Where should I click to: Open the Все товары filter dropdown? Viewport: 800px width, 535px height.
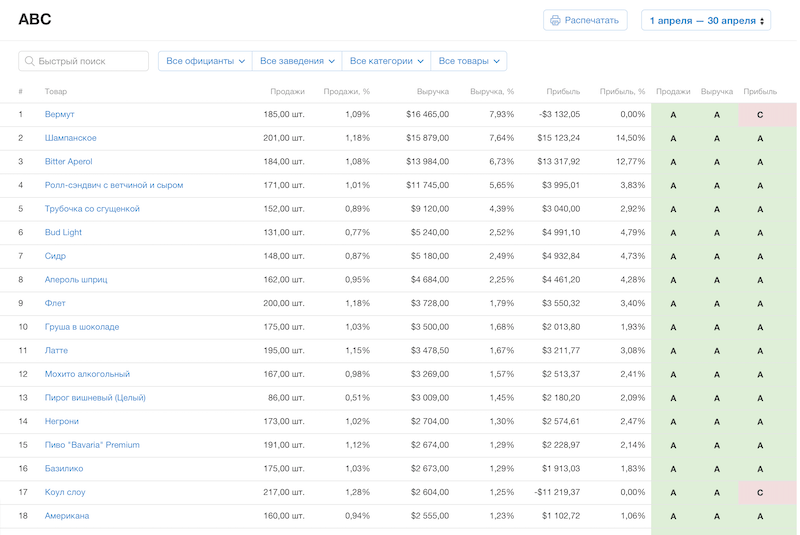pos(468,61)
